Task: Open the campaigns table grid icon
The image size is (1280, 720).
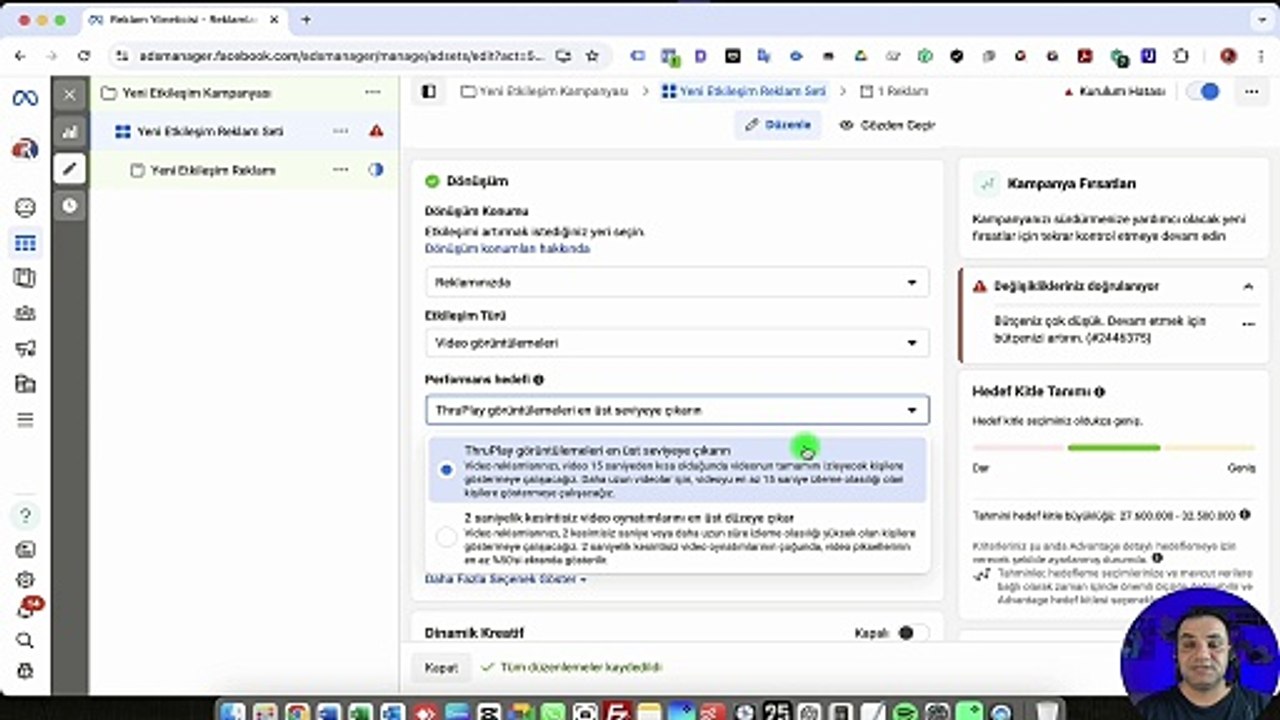Action: pyautogui.click(x=25, y=243)
